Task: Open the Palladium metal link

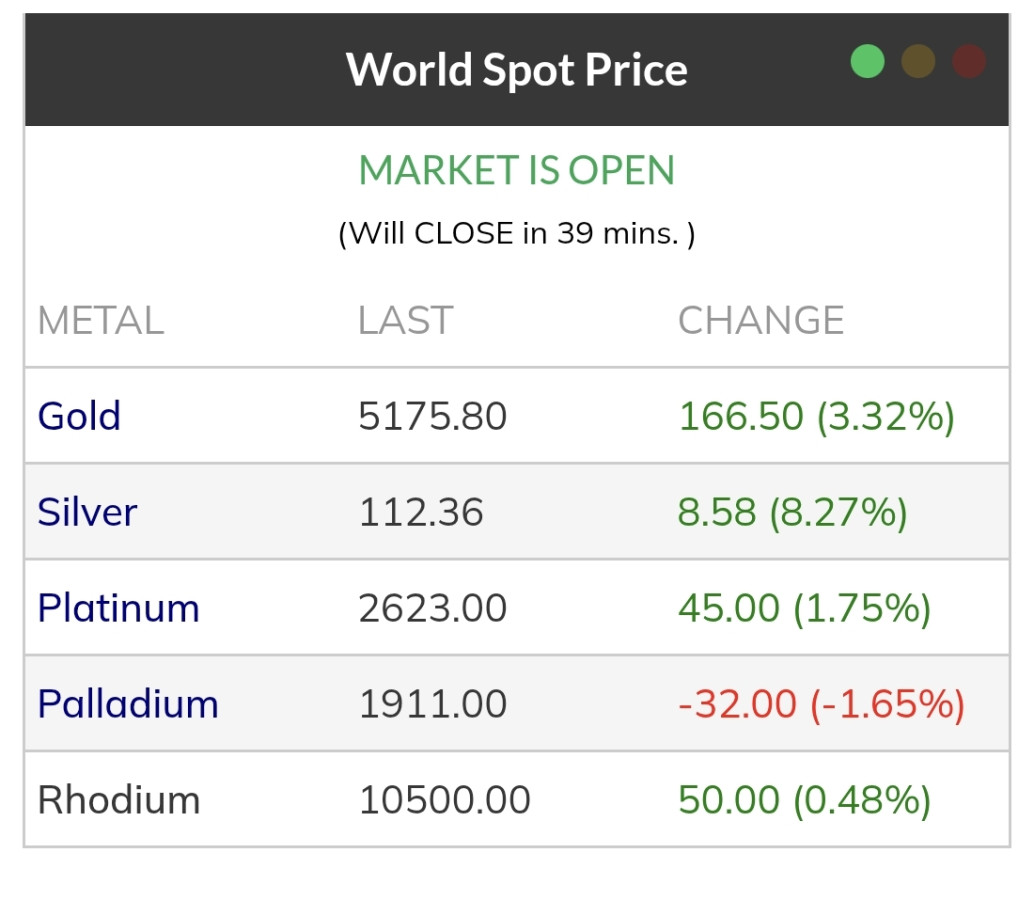Action: pyautogui.click(x=128, y=704)
